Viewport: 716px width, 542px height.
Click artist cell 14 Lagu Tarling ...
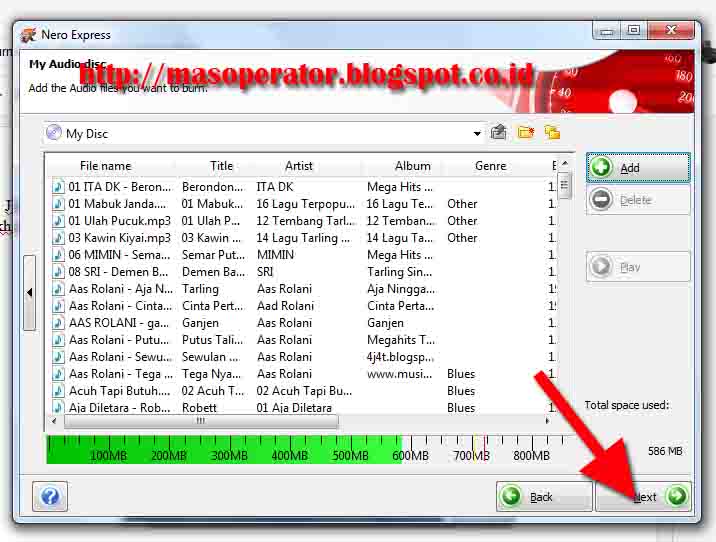tap(303, 237)
